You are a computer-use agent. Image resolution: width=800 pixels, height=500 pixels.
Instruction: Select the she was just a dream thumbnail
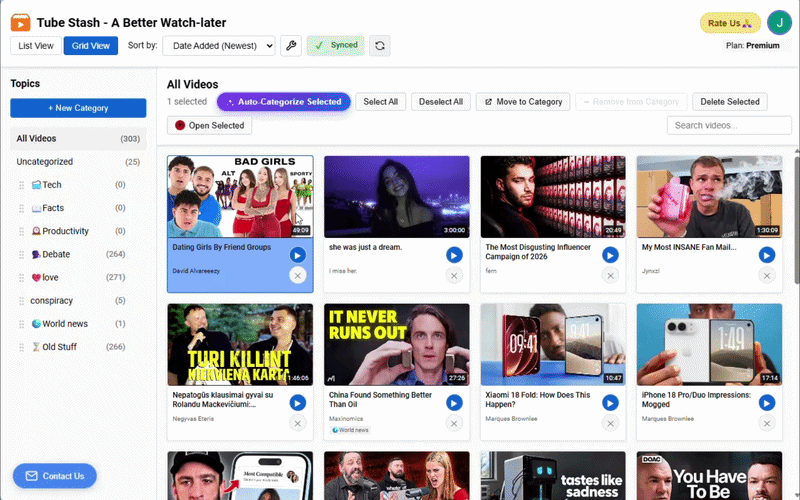396,196
